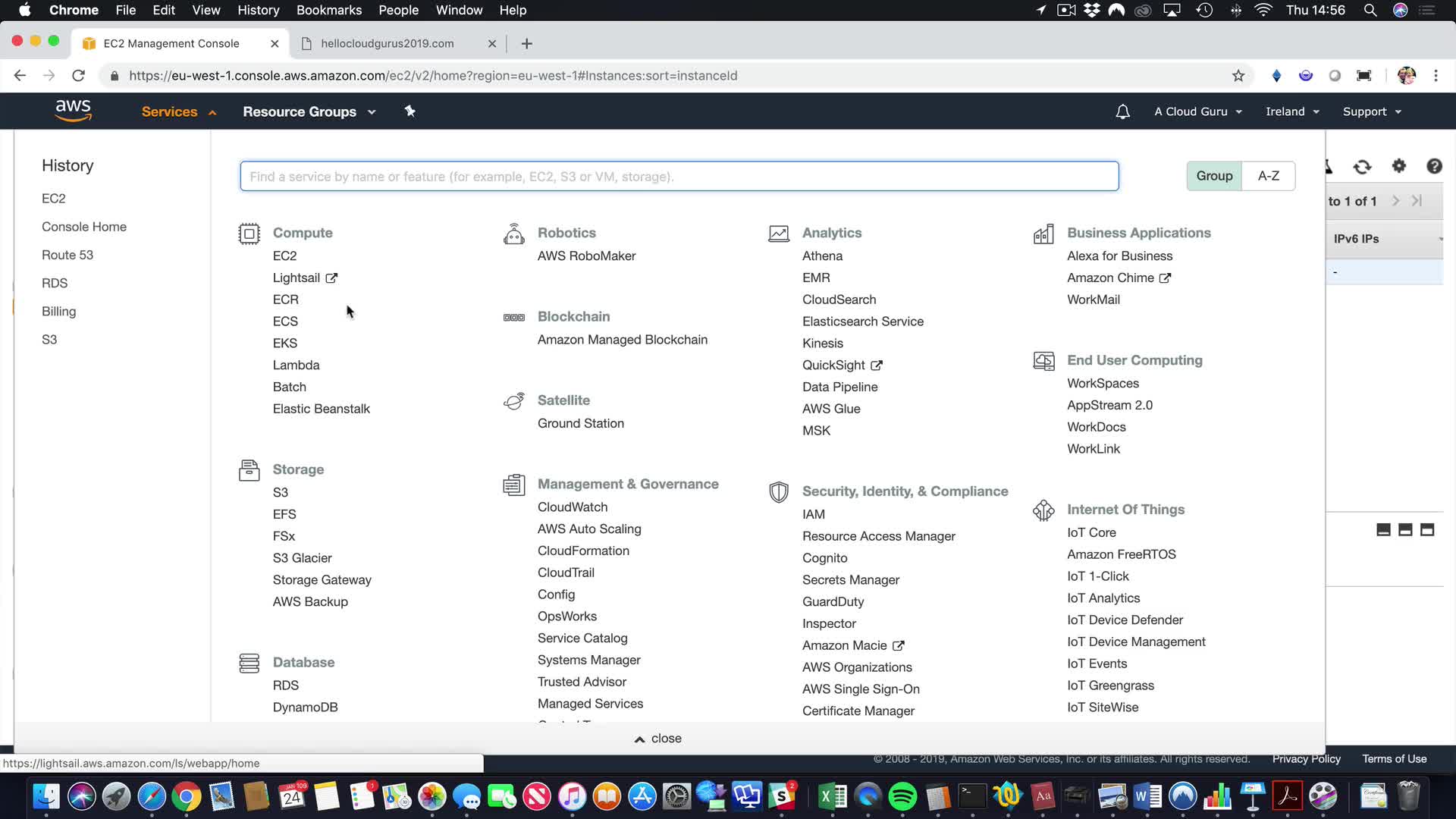Click the AWS logo home icon

coord(73,111)
